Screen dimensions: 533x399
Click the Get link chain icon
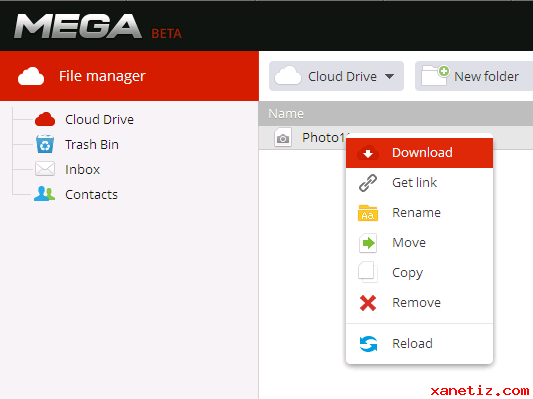[368, 183]
